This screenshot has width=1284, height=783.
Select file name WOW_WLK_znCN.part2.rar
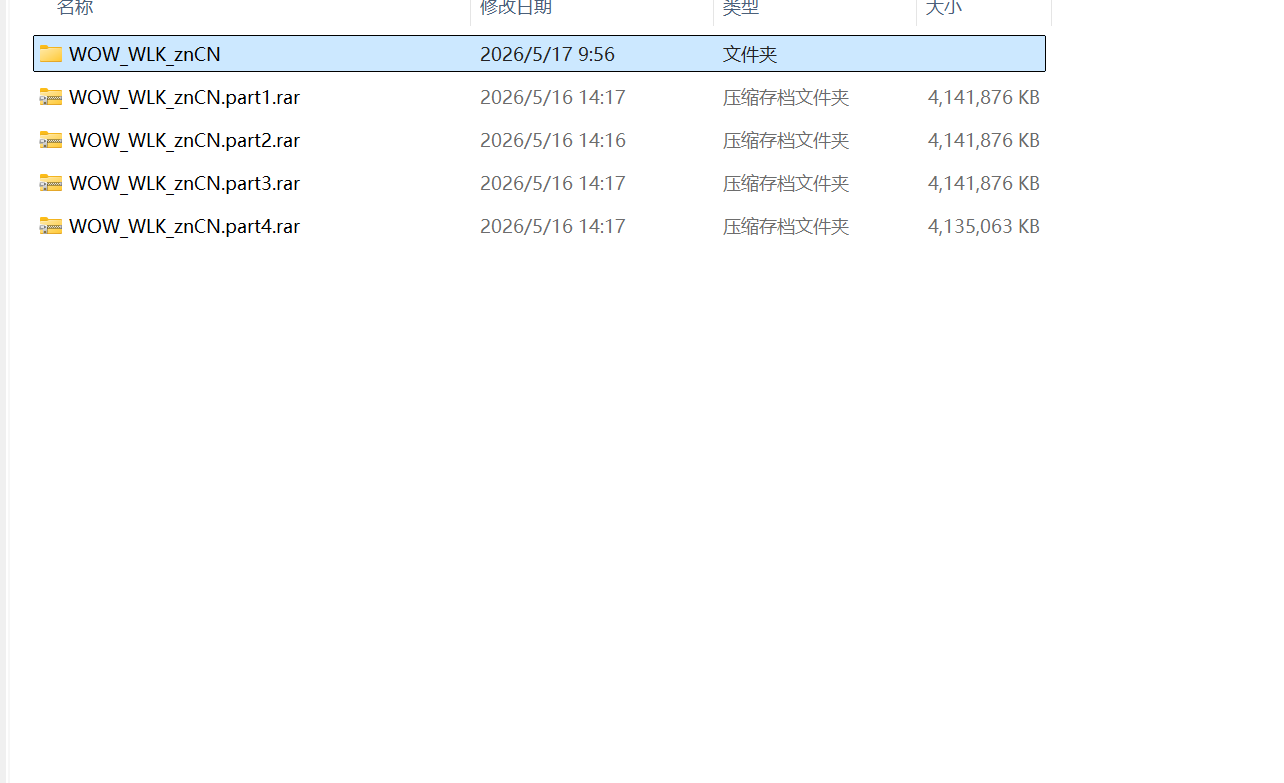(185, 140)
